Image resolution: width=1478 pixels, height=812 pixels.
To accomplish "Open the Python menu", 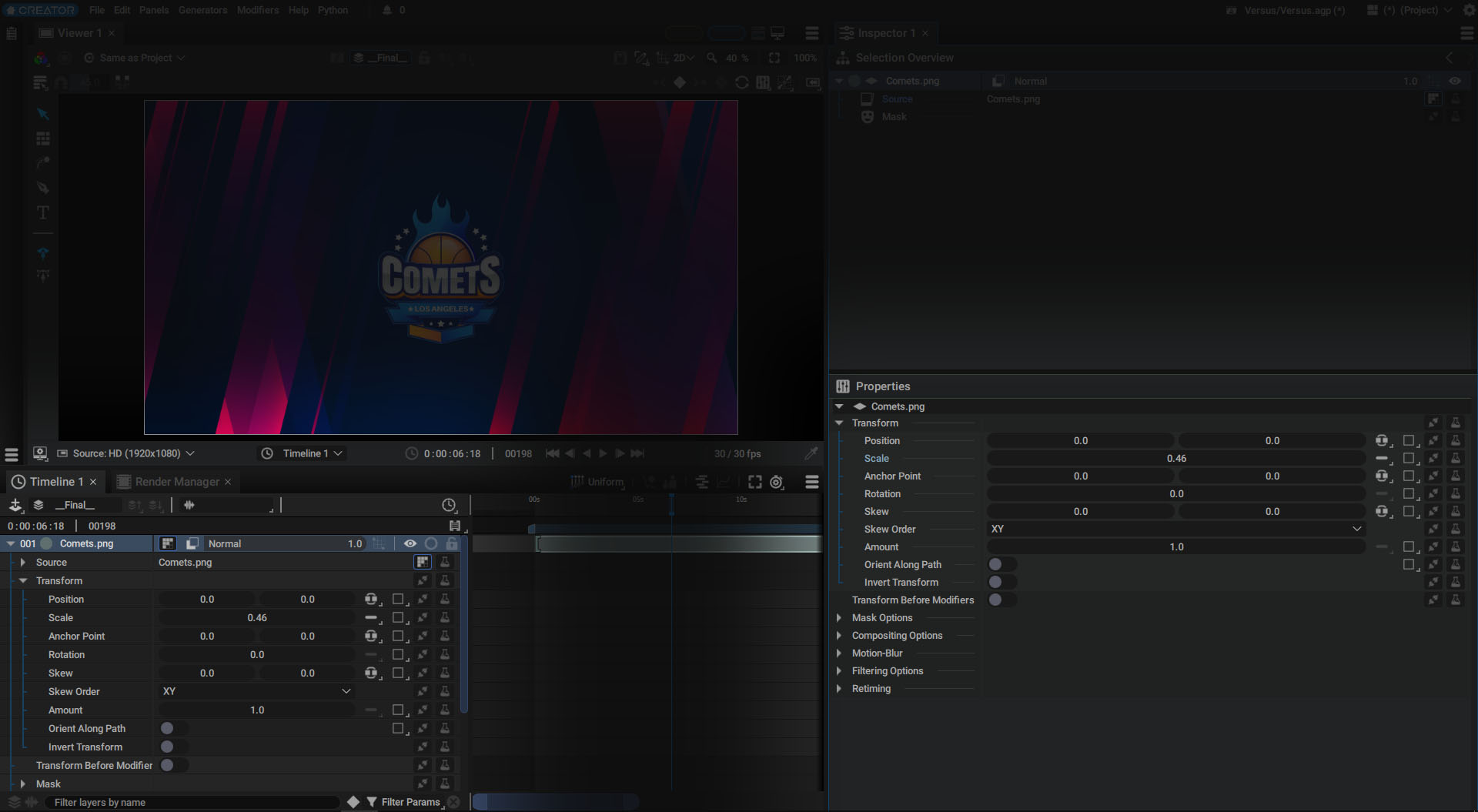I will 333,10.
